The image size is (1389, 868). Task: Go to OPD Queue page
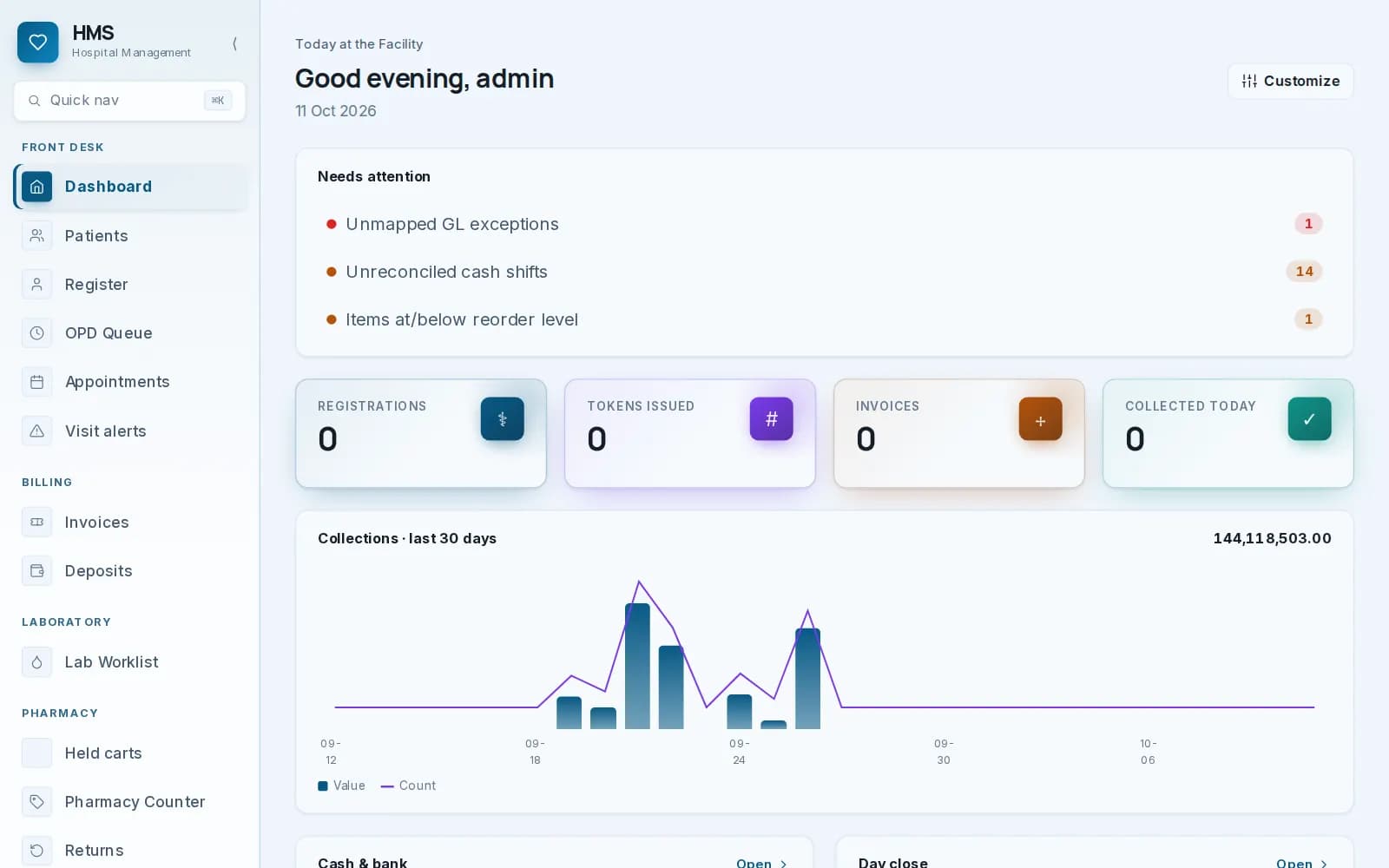click(131, 332)
